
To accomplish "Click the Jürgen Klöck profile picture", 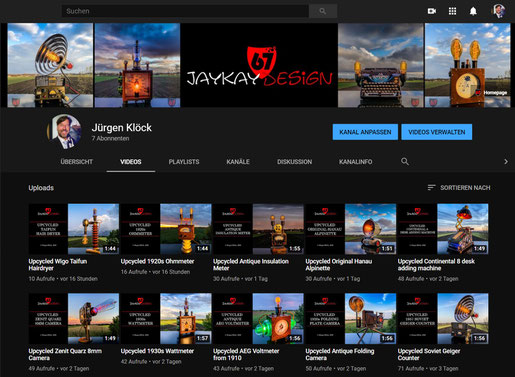I will (x=64, y=132).
